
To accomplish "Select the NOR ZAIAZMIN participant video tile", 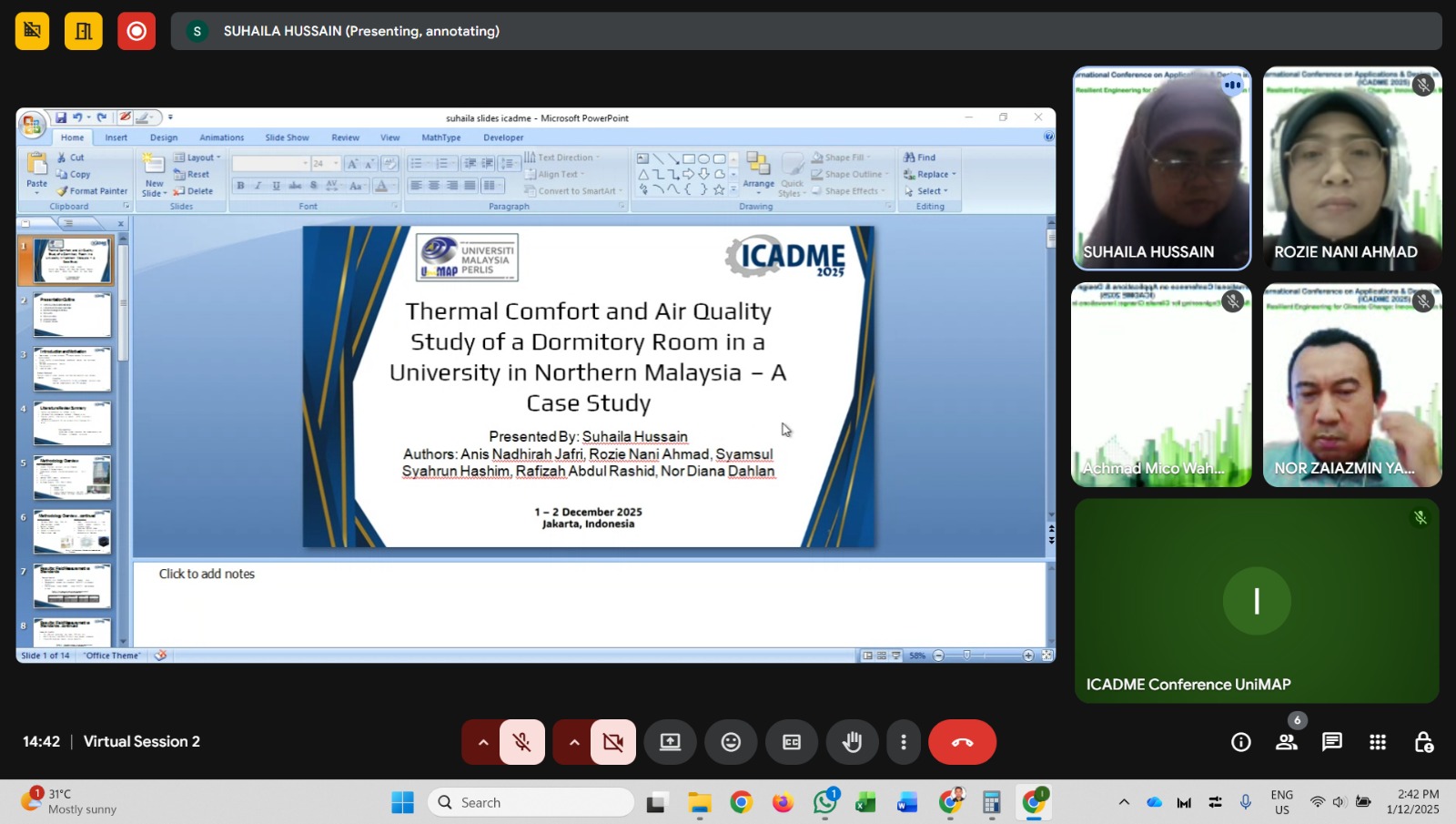I will point(1351,384).
